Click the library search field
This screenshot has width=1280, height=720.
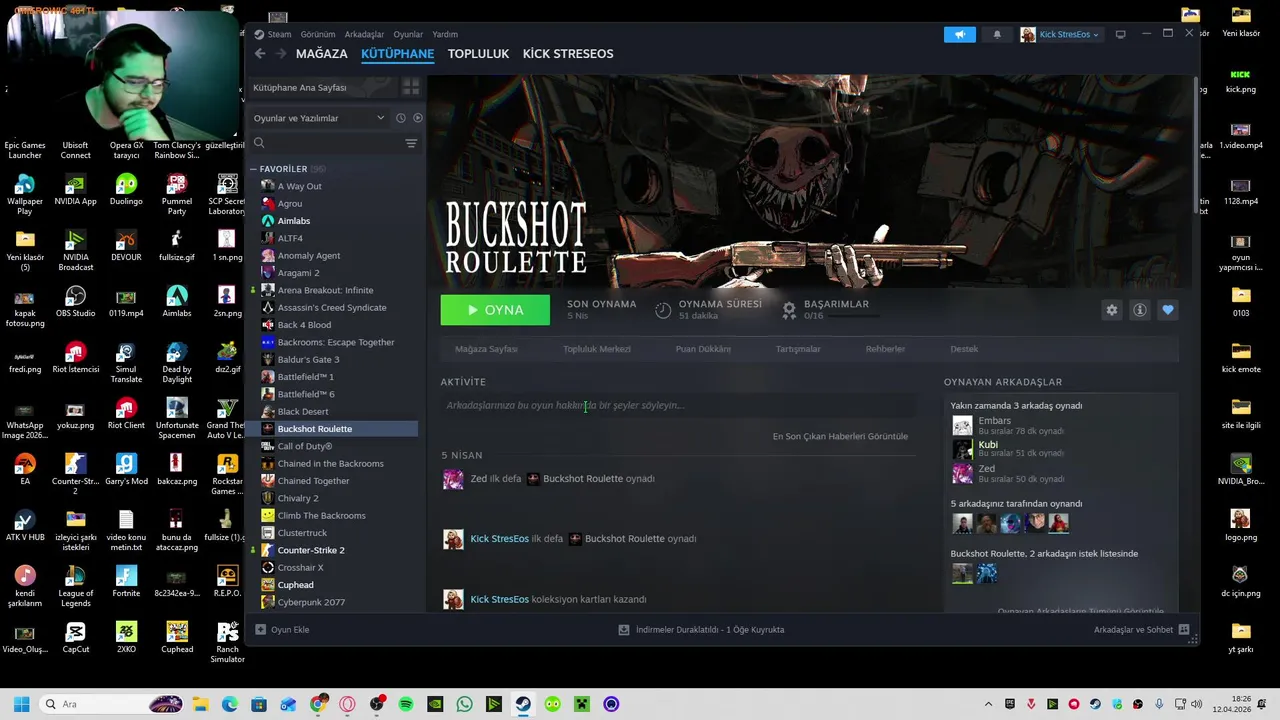[326, 143]
